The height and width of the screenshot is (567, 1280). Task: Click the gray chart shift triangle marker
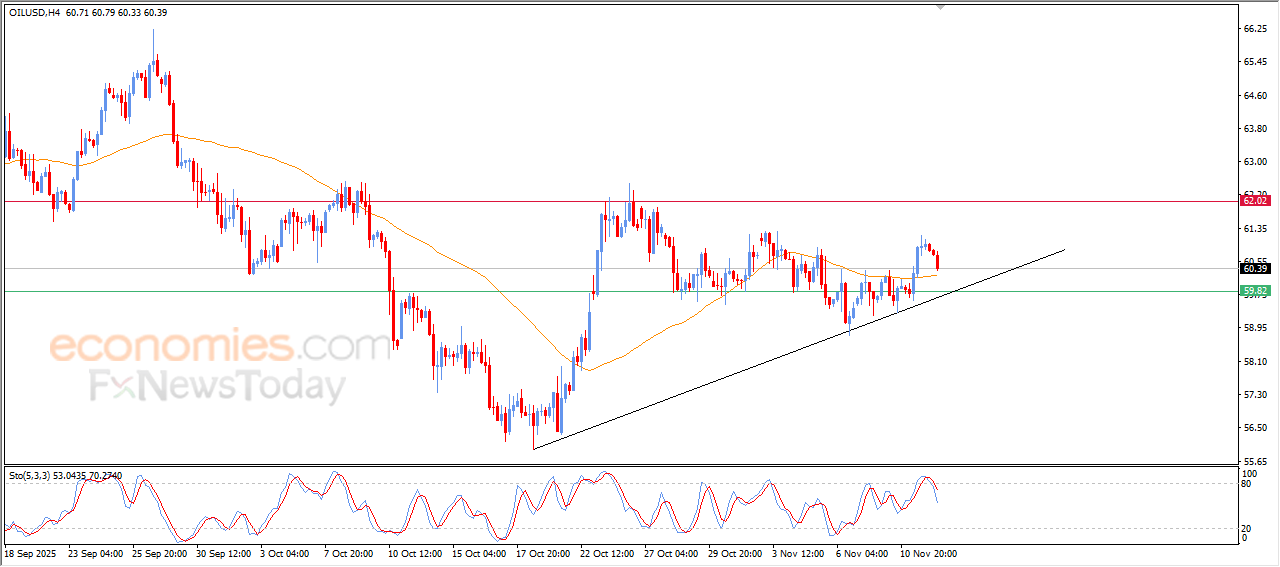(939, 6)
